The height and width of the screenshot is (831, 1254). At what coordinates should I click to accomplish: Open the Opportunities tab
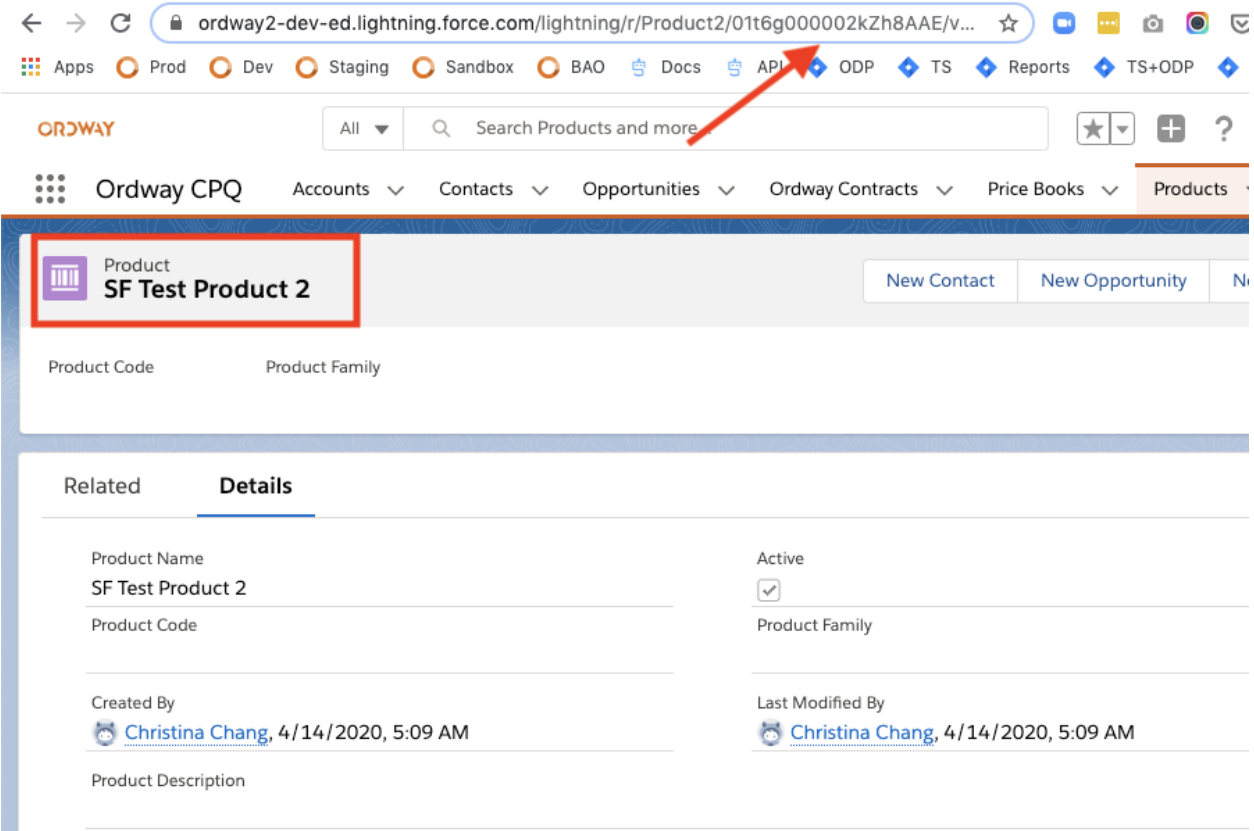coord(641,189)
